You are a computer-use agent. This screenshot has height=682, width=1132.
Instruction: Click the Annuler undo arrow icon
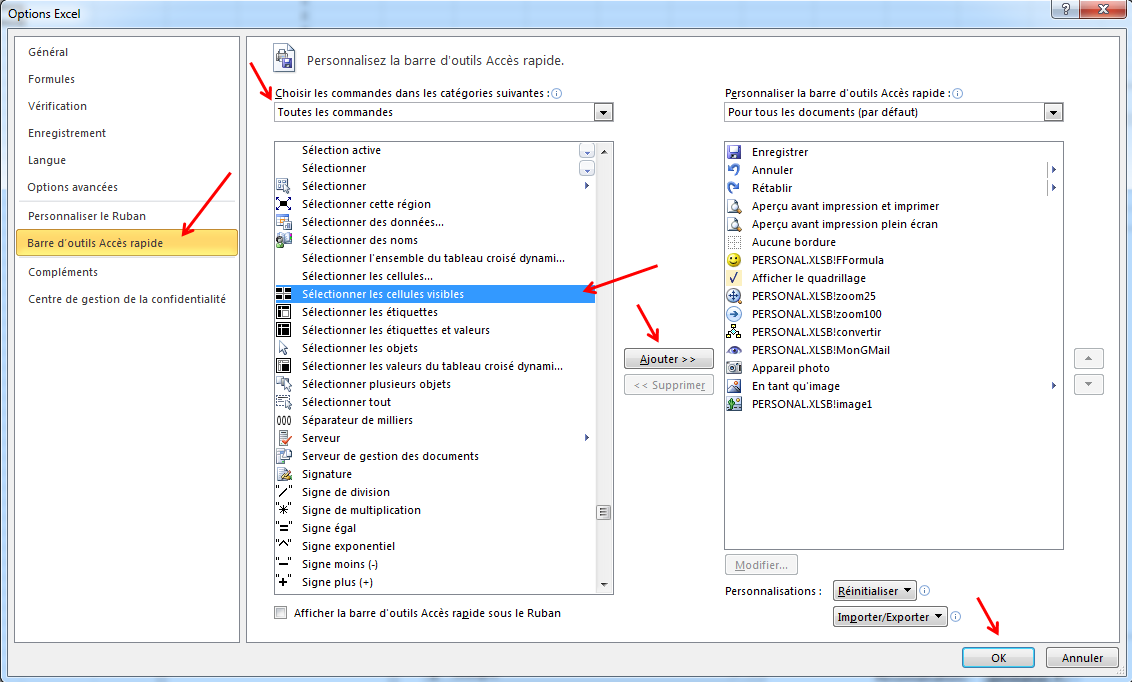click(x=734, y=170)
